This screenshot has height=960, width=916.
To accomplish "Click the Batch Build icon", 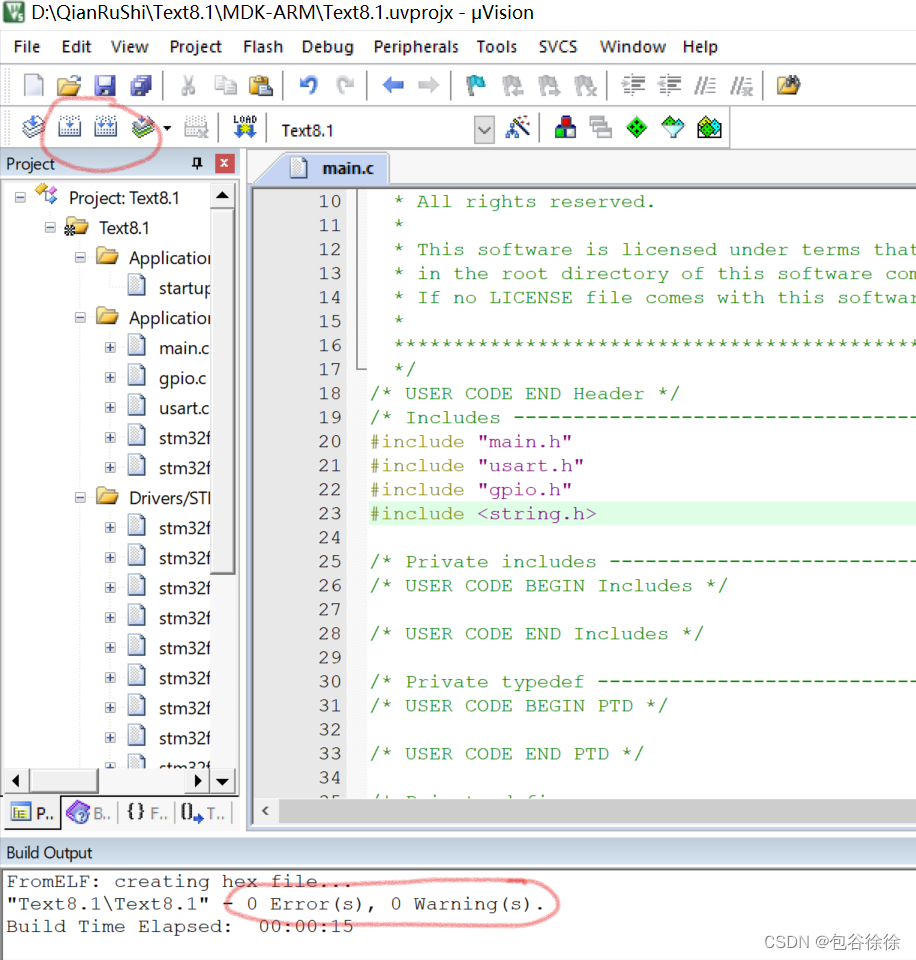I will click(x=140, y=127).
